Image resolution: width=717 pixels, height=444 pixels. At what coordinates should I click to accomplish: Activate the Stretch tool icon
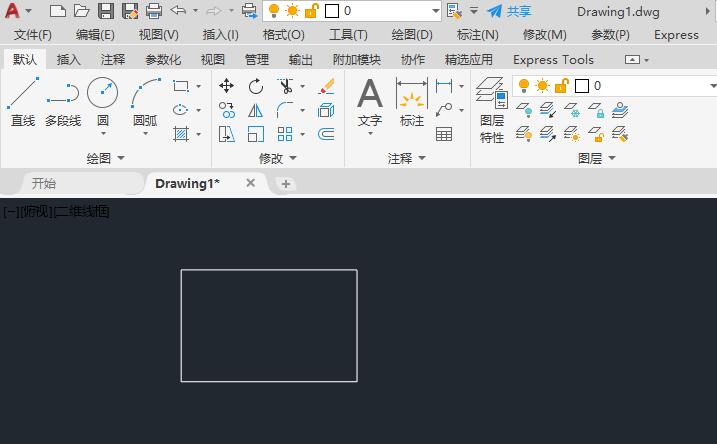point(226,134)
